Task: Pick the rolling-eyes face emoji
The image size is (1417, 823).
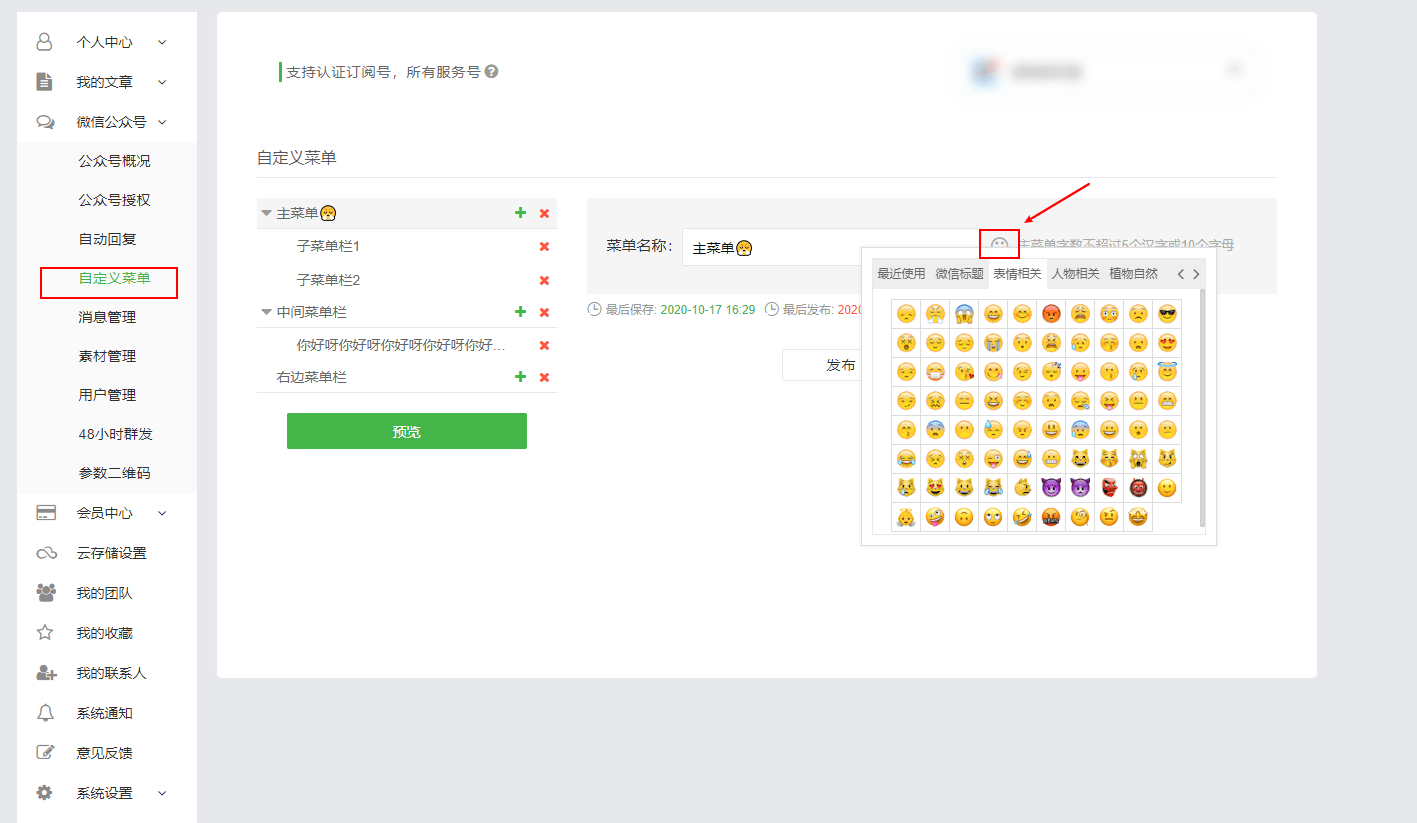Action: pyautogui.click(x=993, y=516)
